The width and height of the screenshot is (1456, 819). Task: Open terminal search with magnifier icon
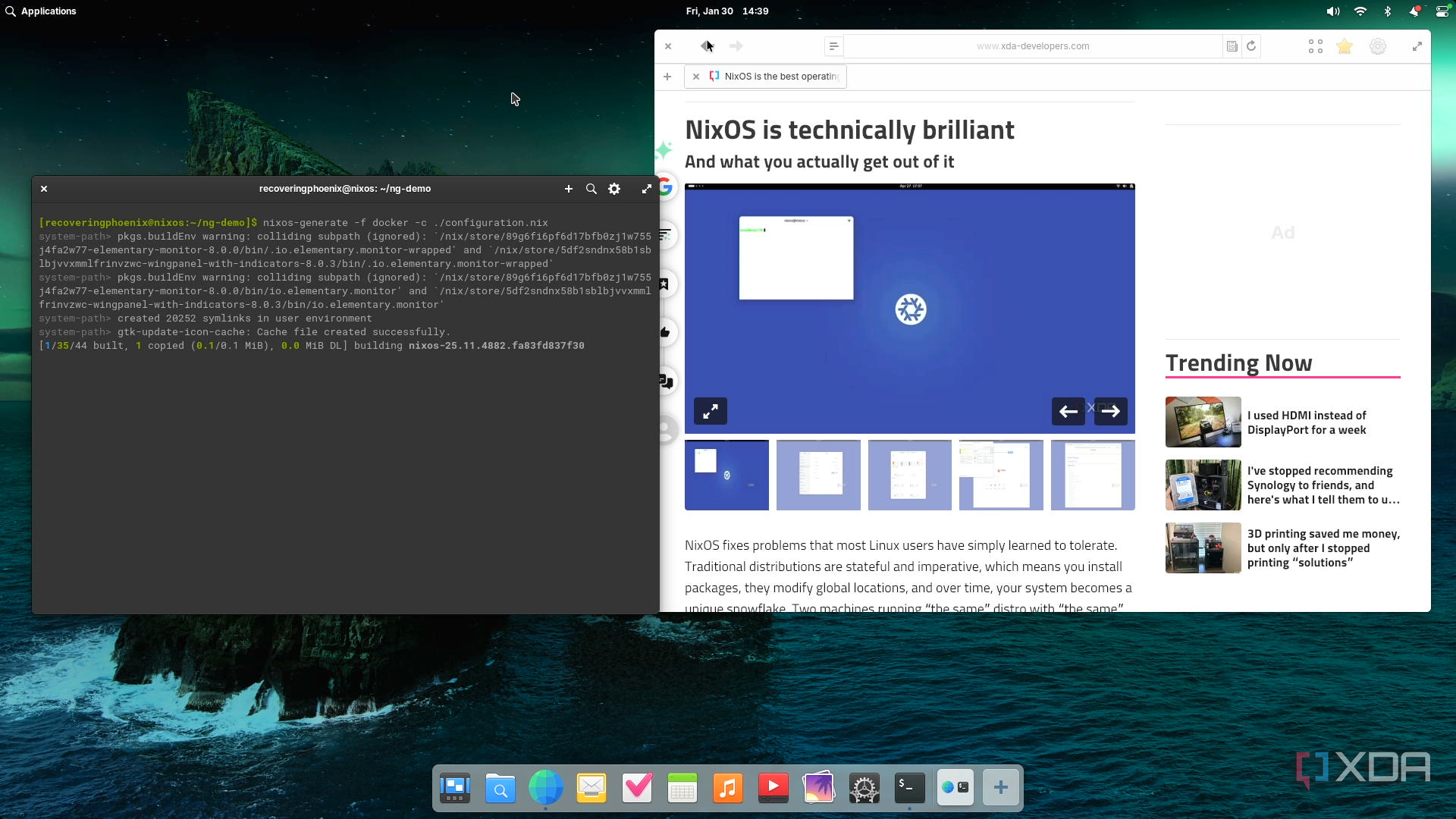[591, 189]
